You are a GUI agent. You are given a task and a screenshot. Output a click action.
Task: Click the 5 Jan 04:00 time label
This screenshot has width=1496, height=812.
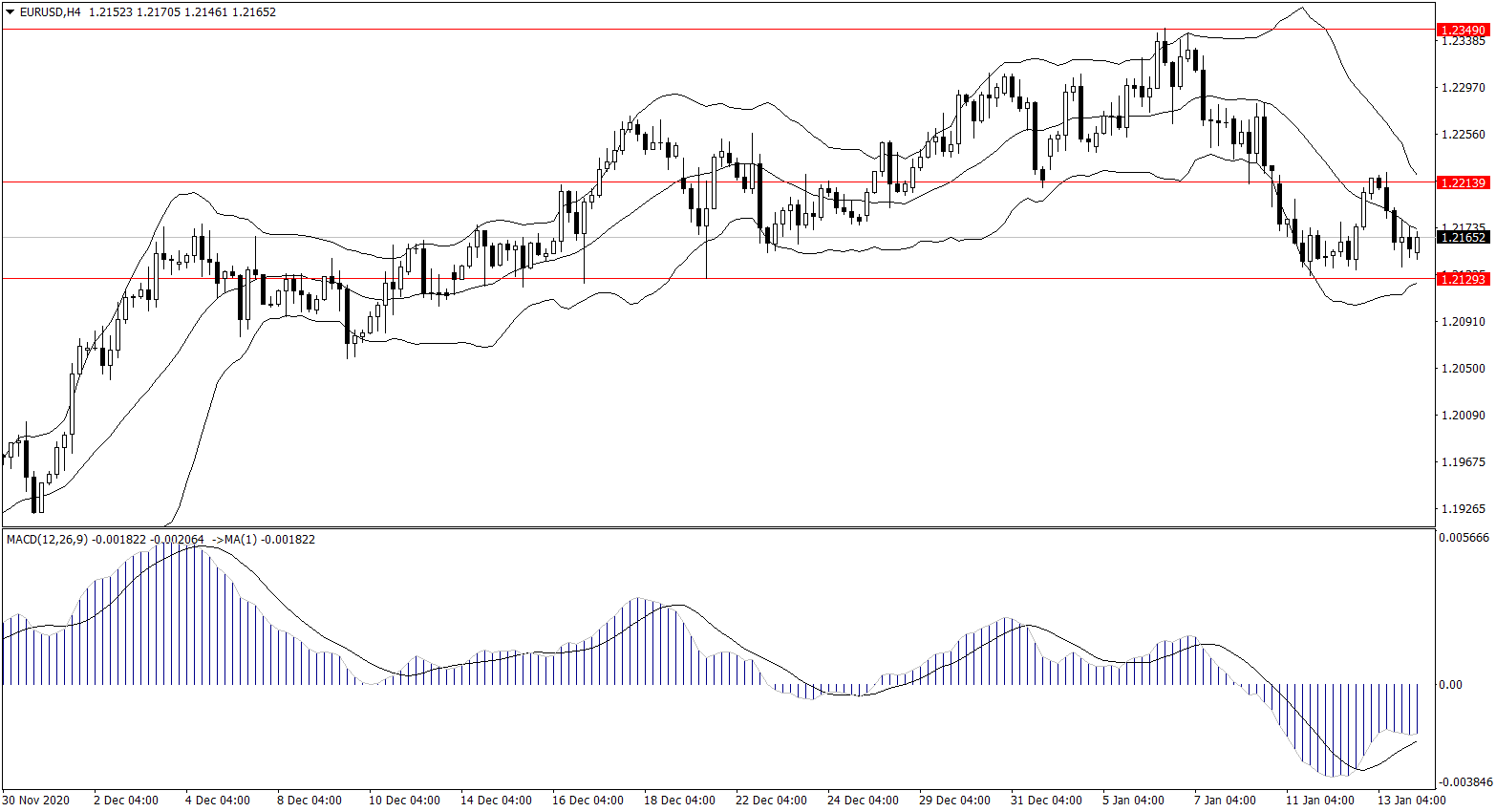[1133, 800]
